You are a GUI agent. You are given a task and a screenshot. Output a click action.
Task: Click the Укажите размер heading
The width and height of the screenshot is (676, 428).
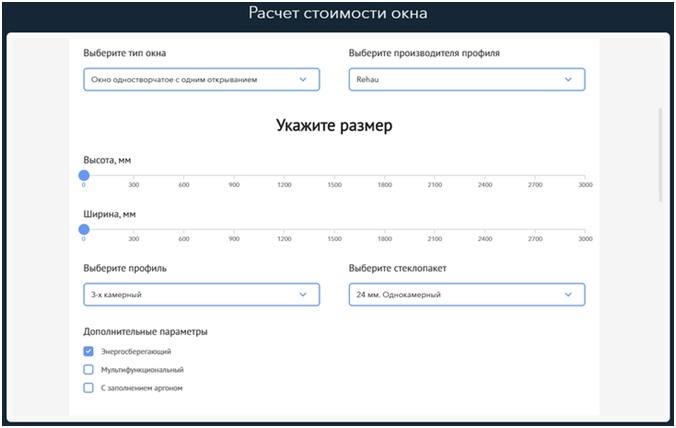[x=334, y=126]
